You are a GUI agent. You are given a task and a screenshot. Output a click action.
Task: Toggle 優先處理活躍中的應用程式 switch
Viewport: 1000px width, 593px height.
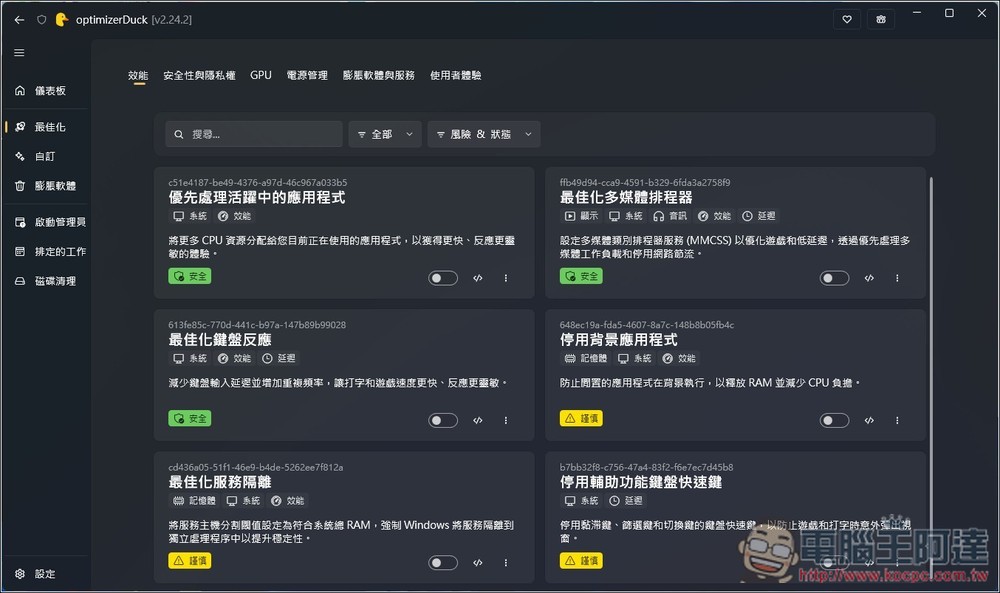(x=443, y=278)
